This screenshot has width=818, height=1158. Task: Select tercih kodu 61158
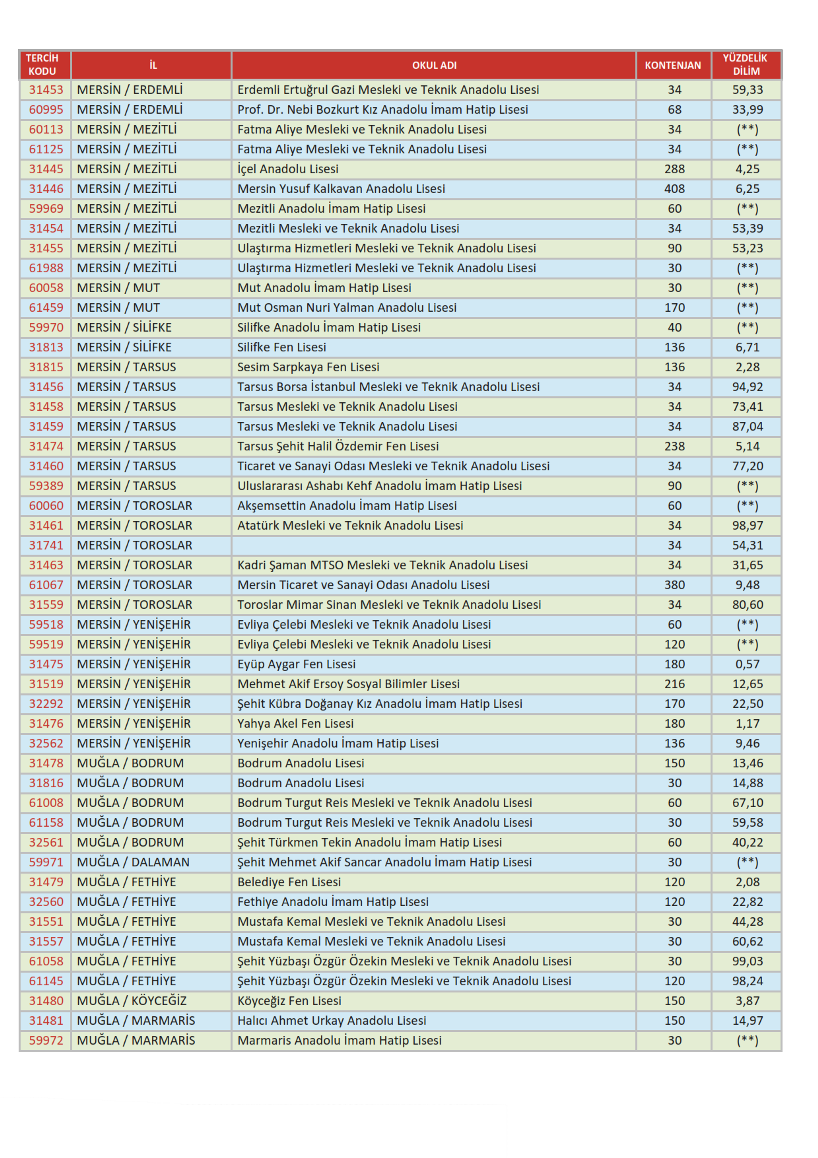point(47,823)
